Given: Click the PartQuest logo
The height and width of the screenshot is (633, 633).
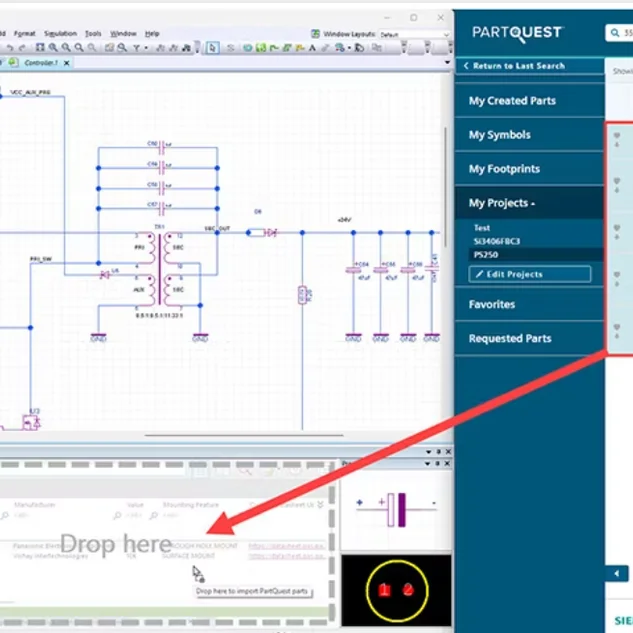Looking at the screenshot, I should (x=518, y=33).
